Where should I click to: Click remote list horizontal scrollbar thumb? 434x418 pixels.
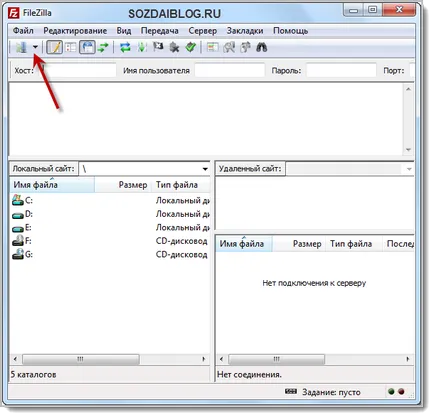(x=277, y=359)
